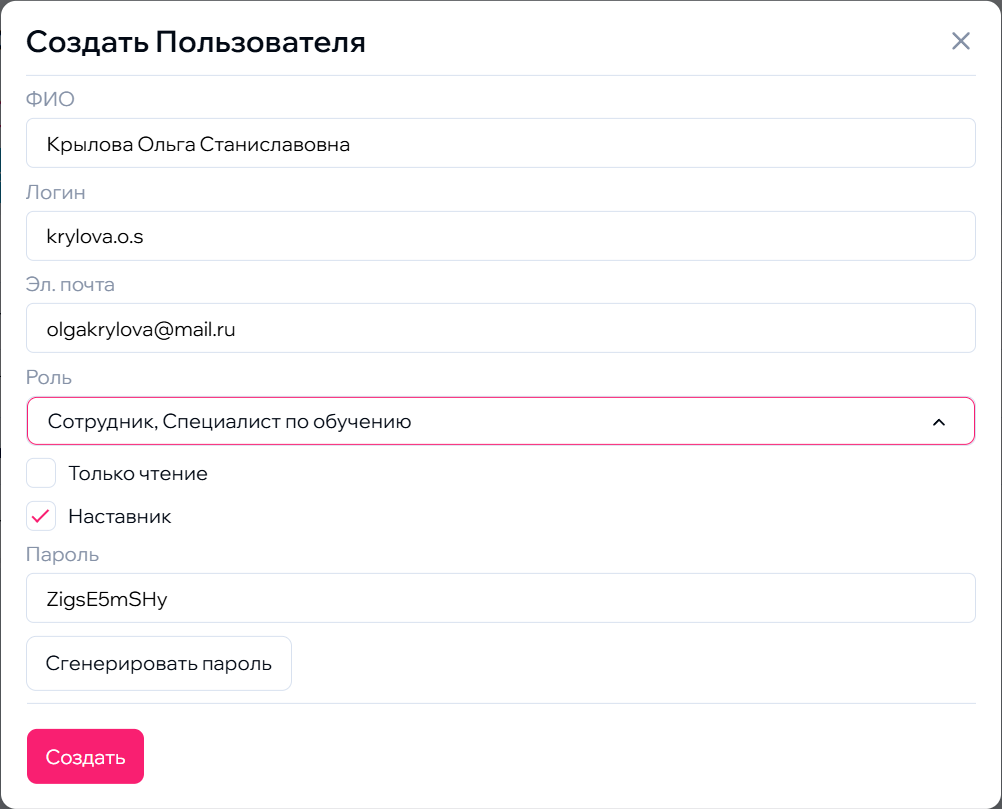
Task: Click the Только чтение label text
Action: [138, 473]
